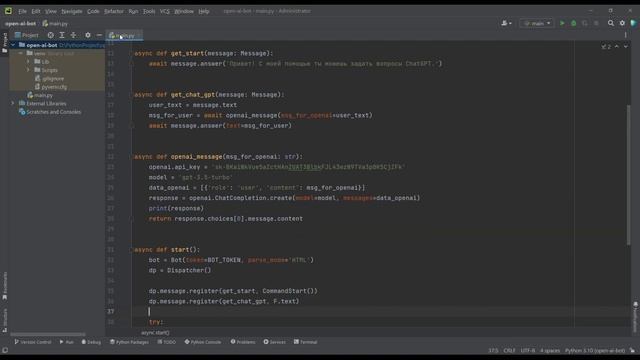The width and height of the screenshot is (640, 360).
Task: Click Collapse All icon in Project panel
Action: tap(73, 35)
